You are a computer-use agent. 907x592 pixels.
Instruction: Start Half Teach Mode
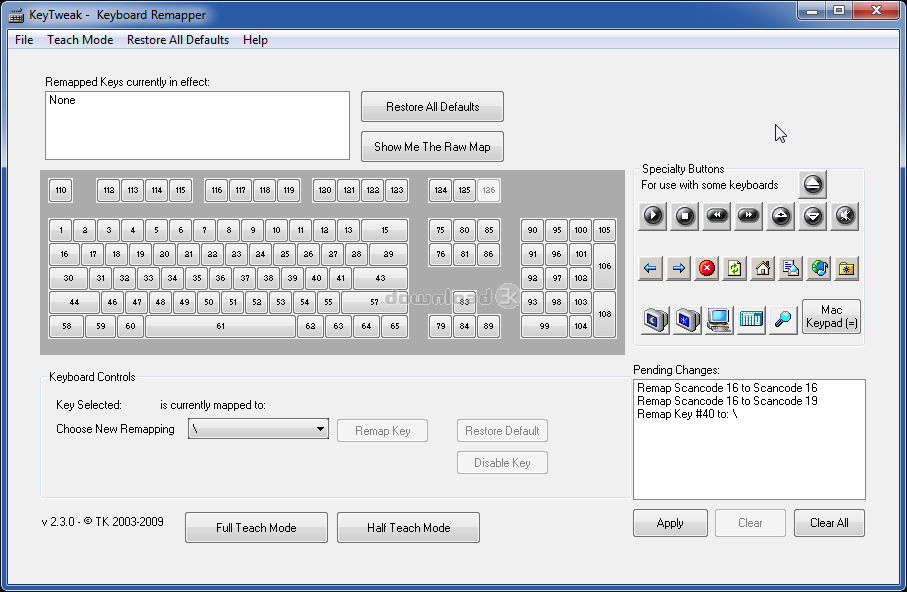tap(408, 528)
